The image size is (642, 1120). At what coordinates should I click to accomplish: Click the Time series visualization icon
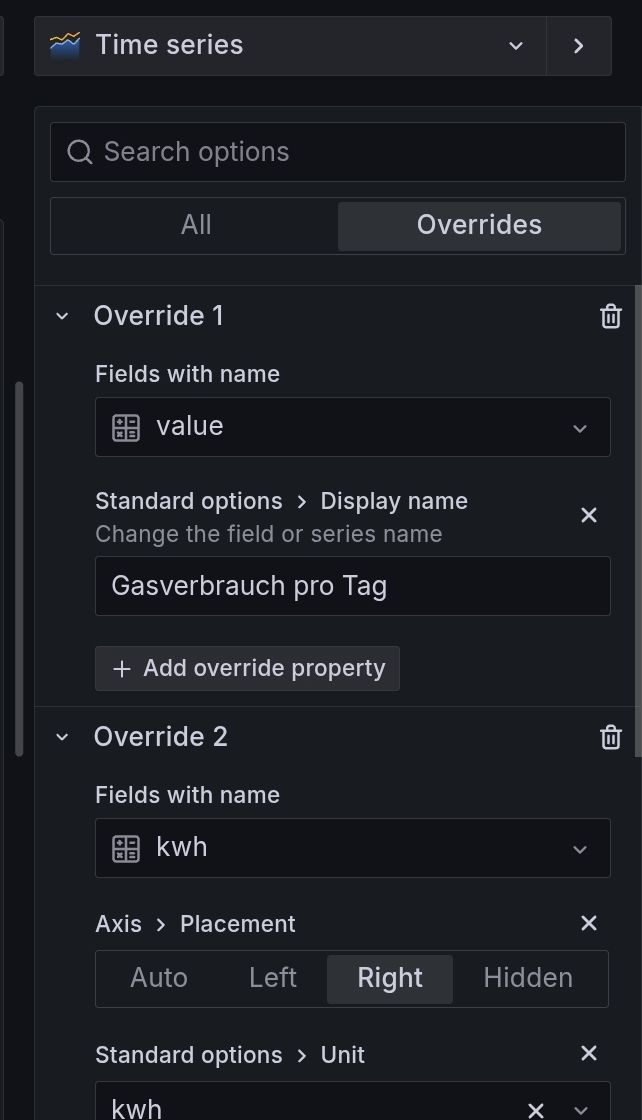[65, 45]
